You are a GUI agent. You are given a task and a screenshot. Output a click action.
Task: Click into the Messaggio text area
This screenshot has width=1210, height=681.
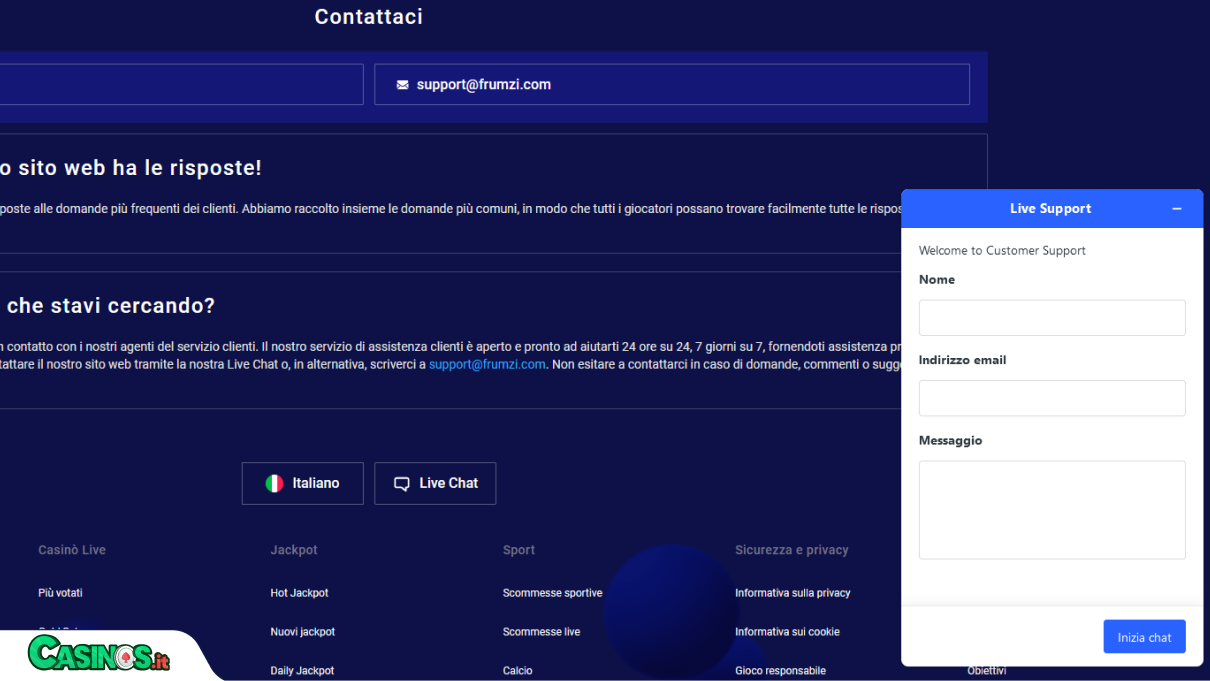1052,510
